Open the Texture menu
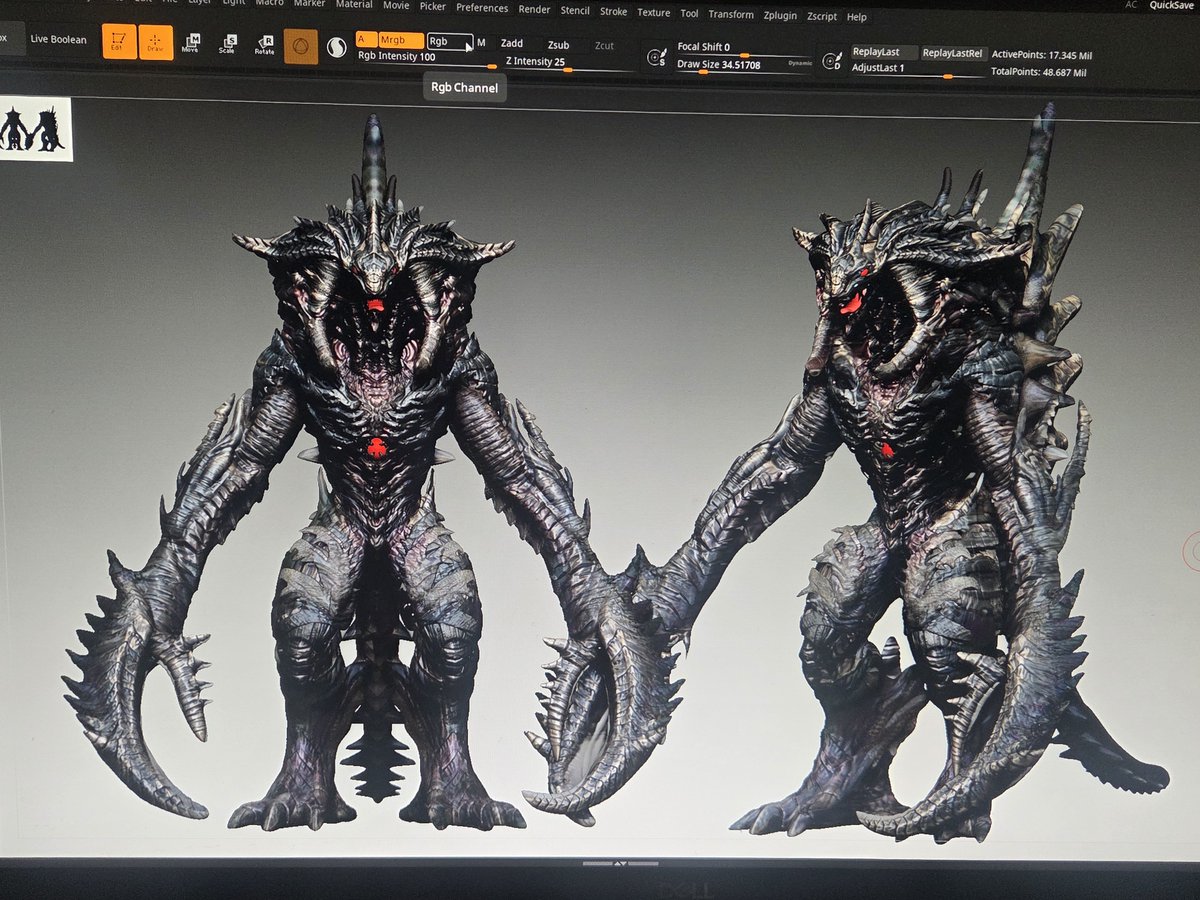1200x900 pixels. (654, 12)
